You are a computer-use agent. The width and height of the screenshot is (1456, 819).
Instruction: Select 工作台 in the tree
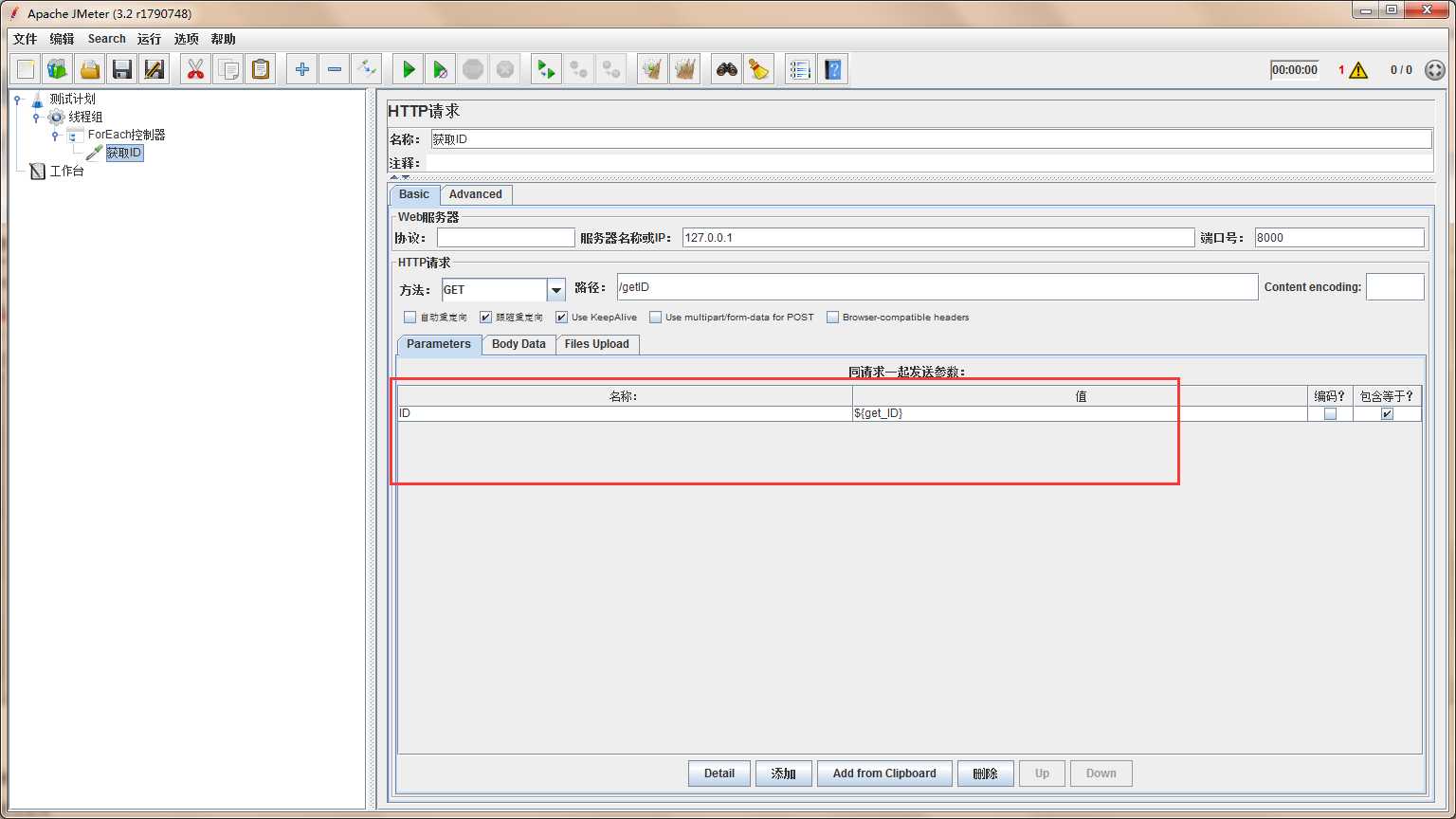66,171
